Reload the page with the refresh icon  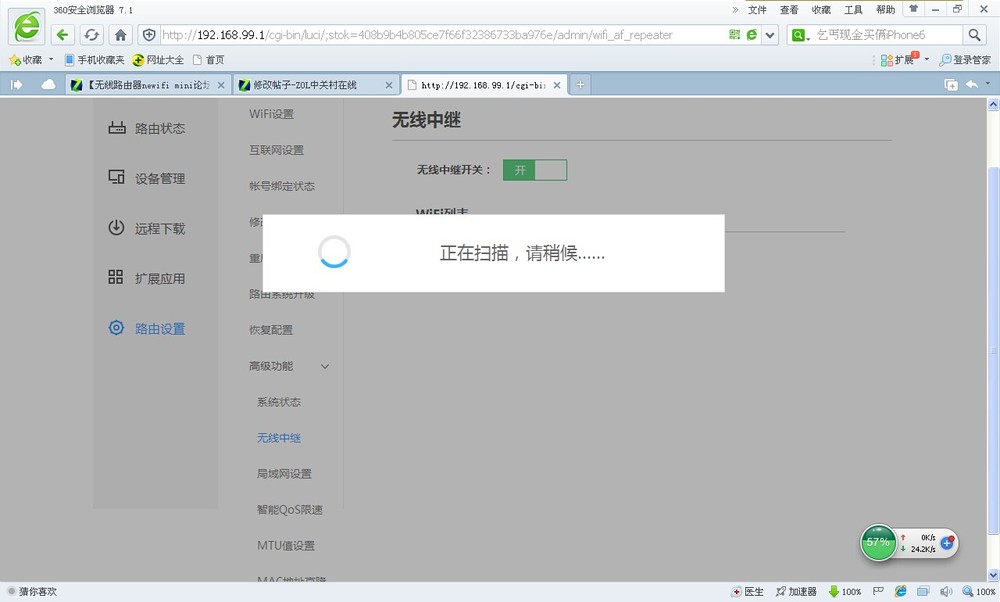click(91, 34)
